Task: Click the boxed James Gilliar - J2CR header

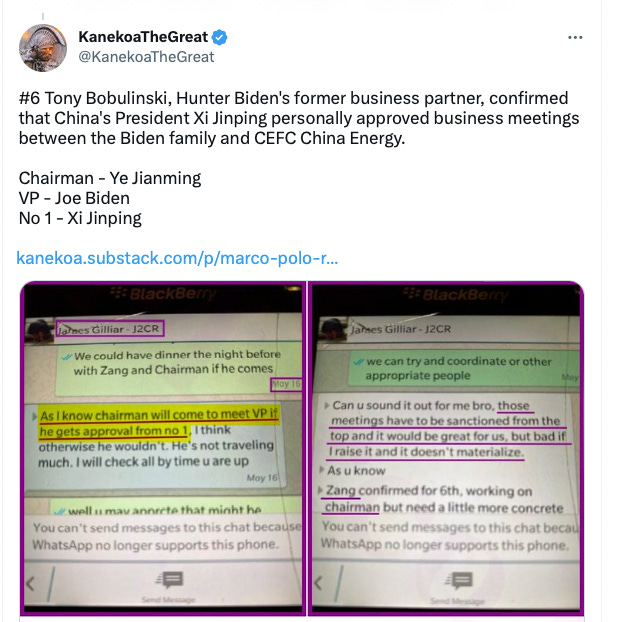Action: click(110, 329)
